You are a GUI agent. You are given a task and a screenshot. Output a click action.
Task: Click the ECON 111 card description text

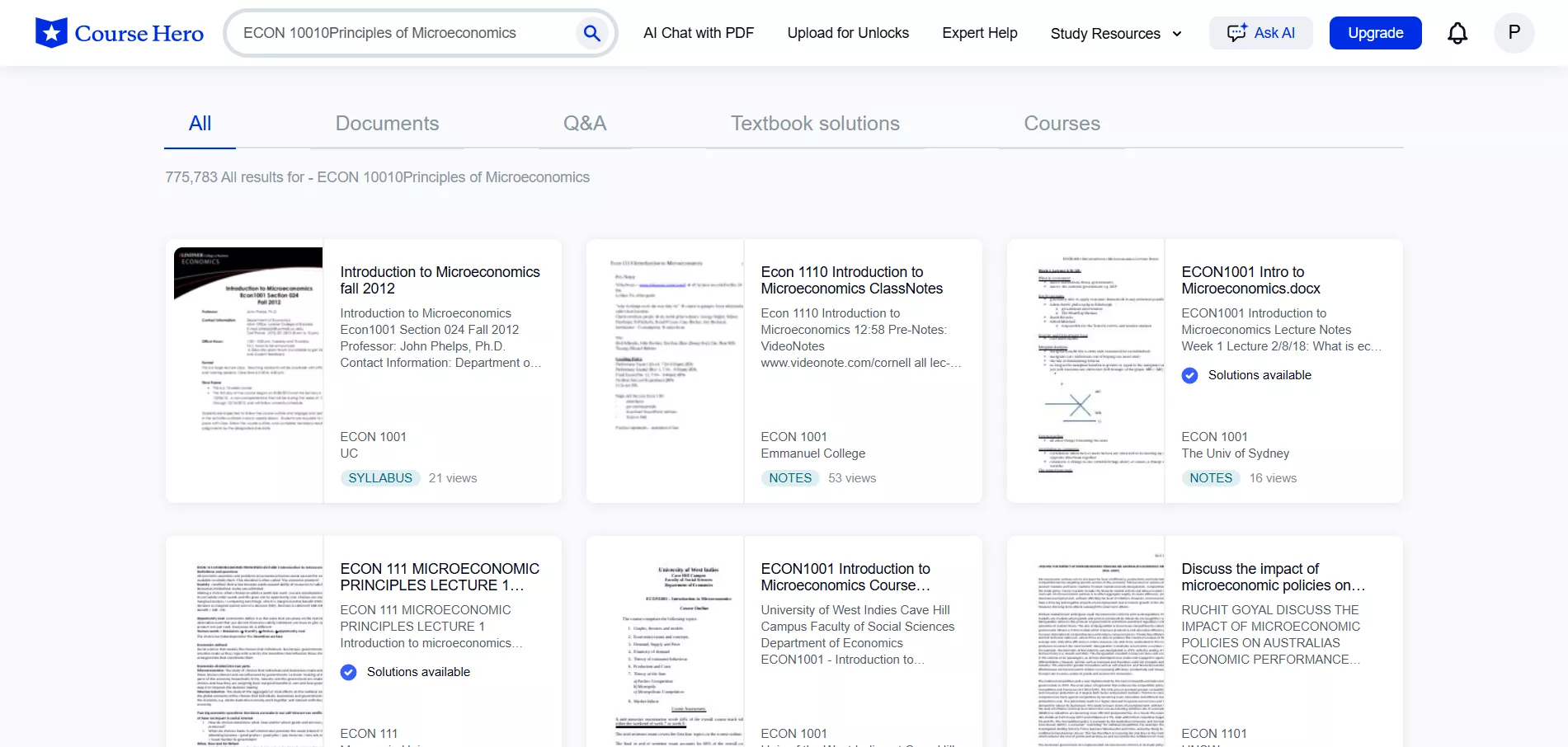(x=431, y=627)
